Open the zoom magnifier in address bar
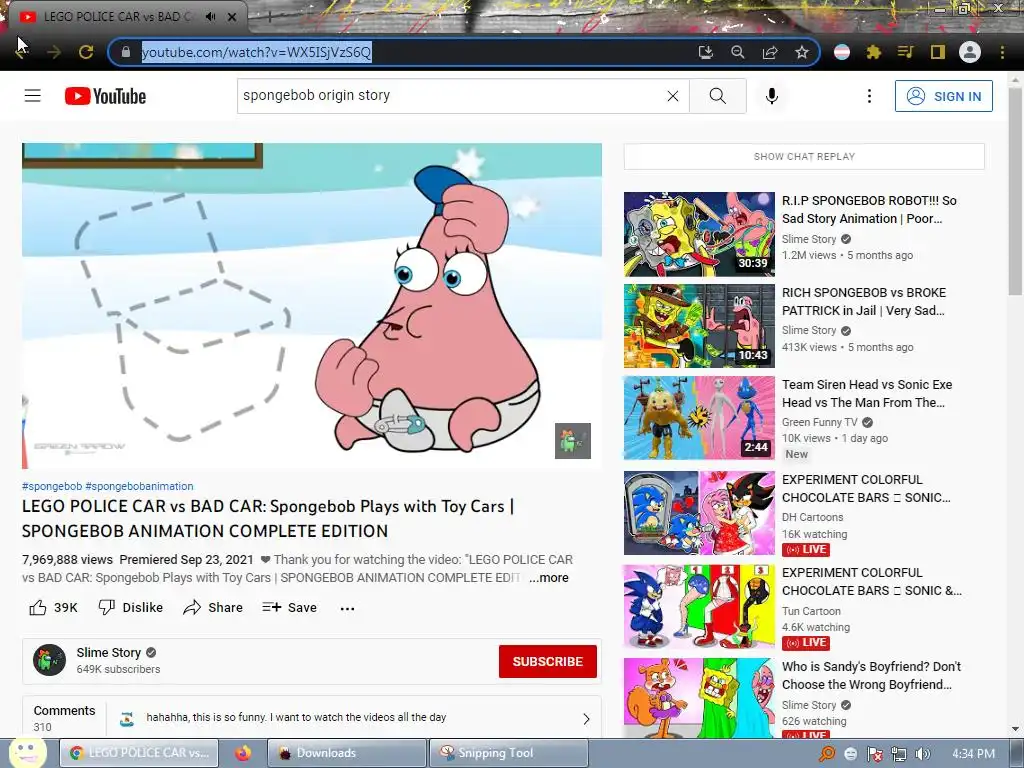The image size is (1024, 768). [738, 52]
